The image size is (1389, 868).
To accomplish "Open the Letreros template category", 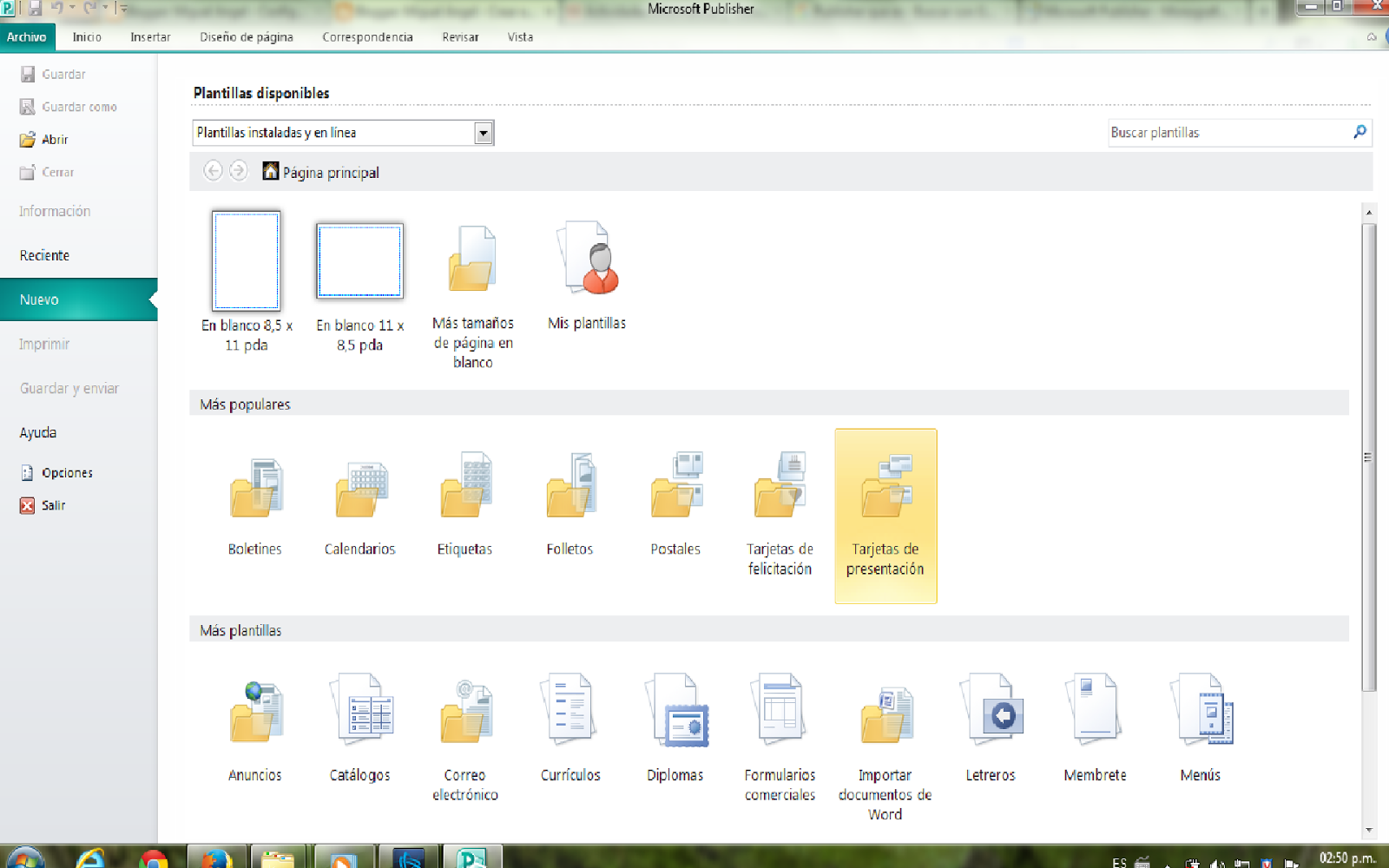I will click(991, 729).
